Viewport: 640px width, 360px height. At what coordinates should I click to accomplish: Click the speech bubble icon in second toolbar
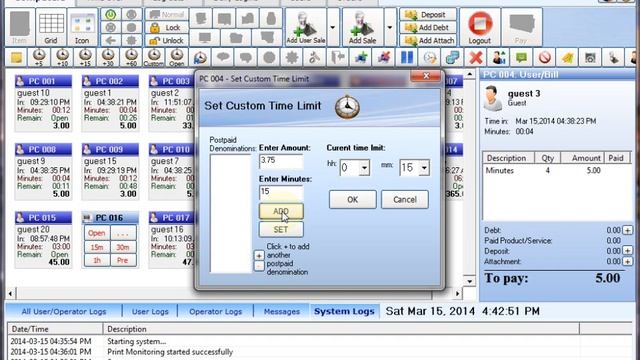pyautogui.click(x=223, y=58)
